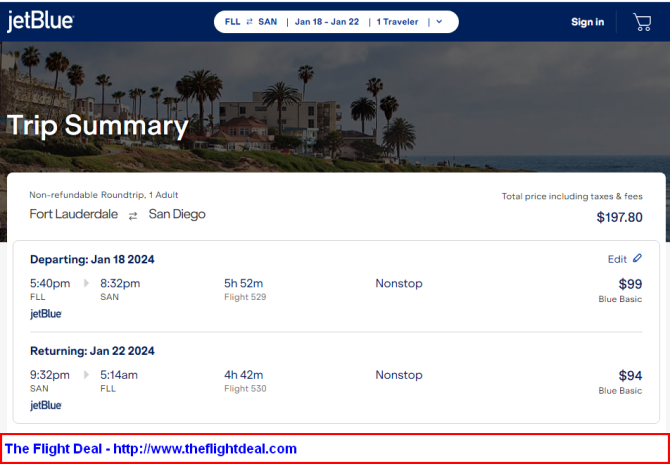Click the JetBlue airline logo under returning flight
This screenshot has height=464, width=670.
(x=46, y=405)
